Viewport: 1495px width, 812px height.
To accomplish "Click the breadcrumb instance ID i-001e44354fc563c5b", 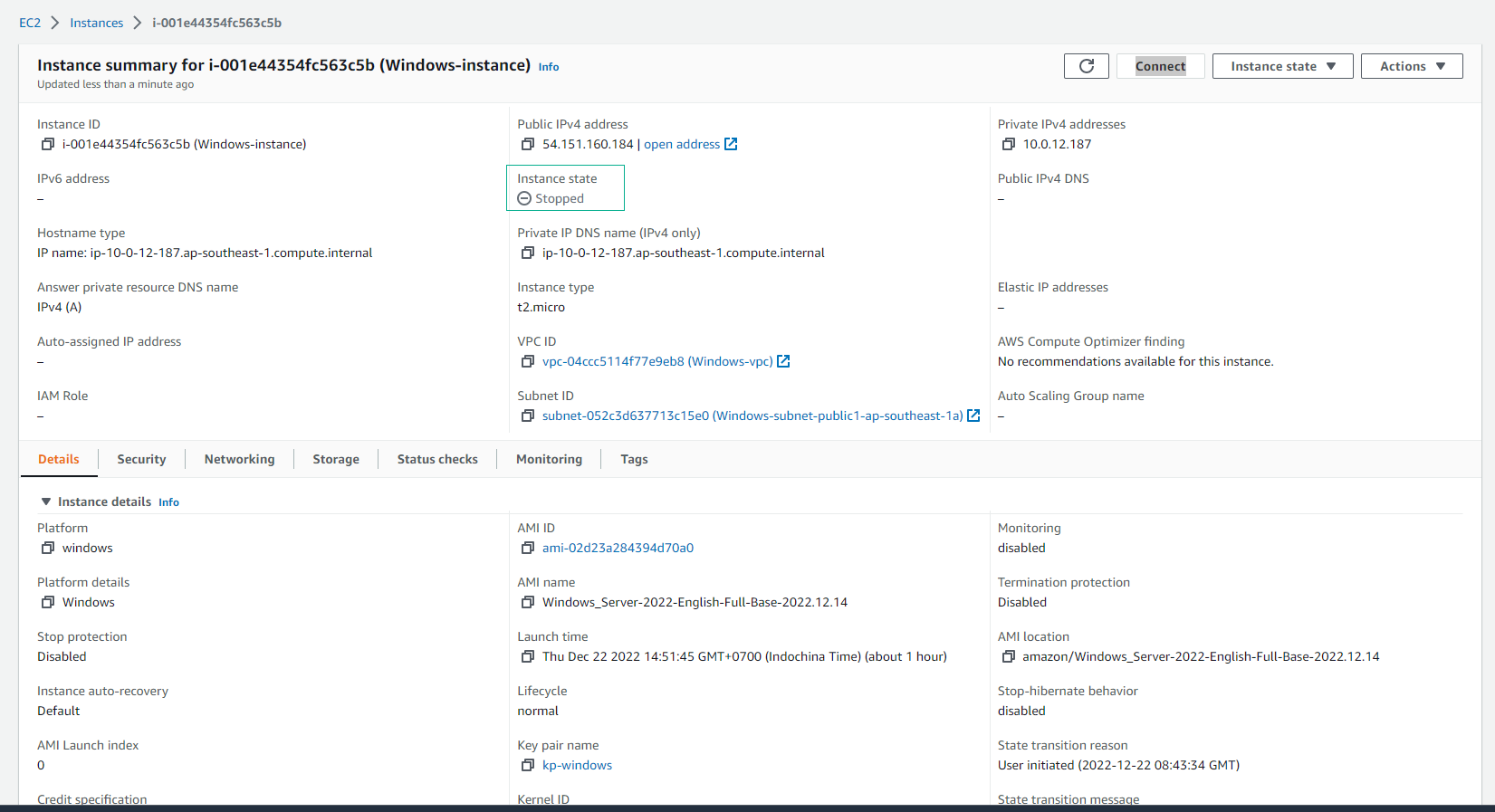I will pos(216,23).
